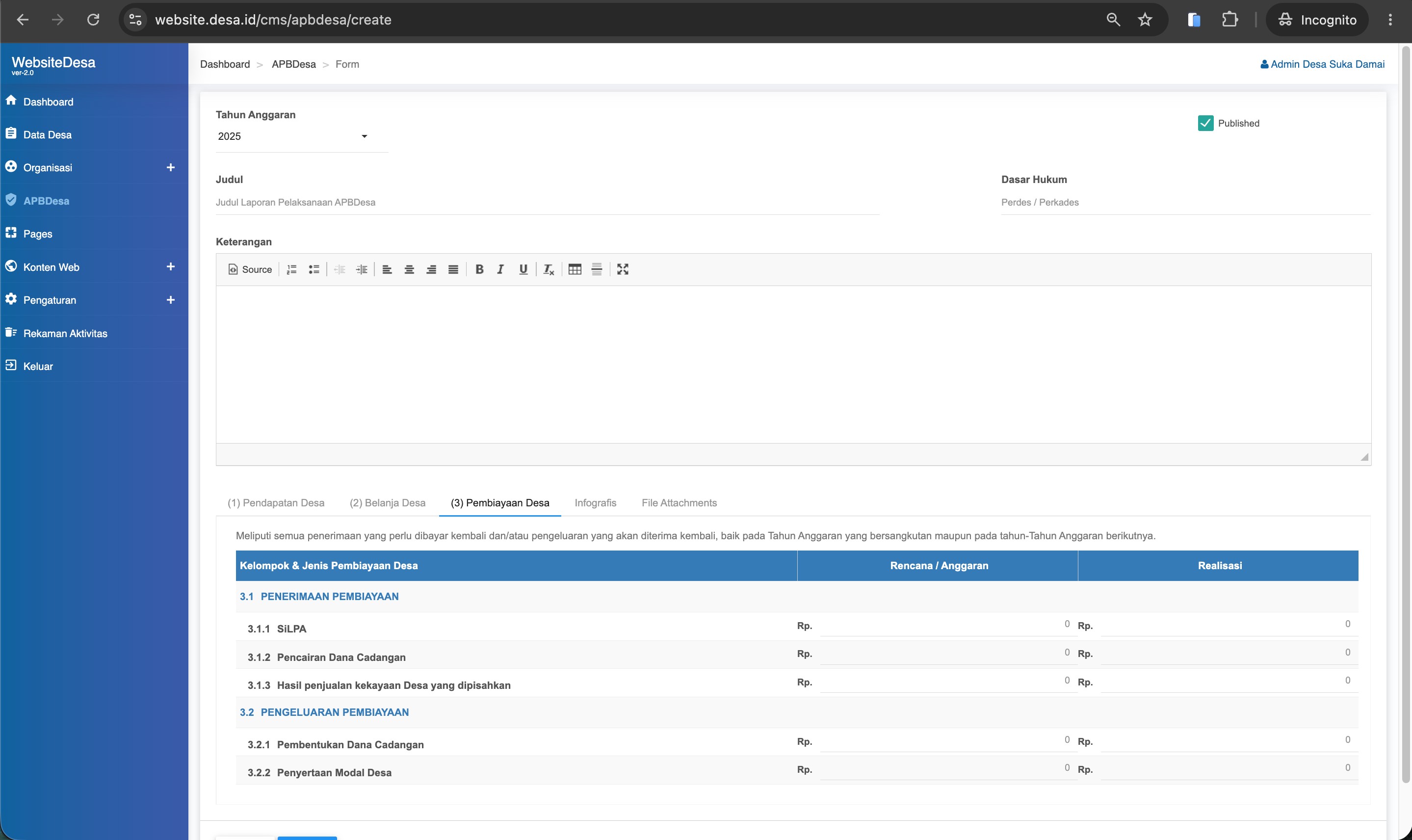Open Dashboard in the sidebar
1412x840 pixels.
pos(94,102)
